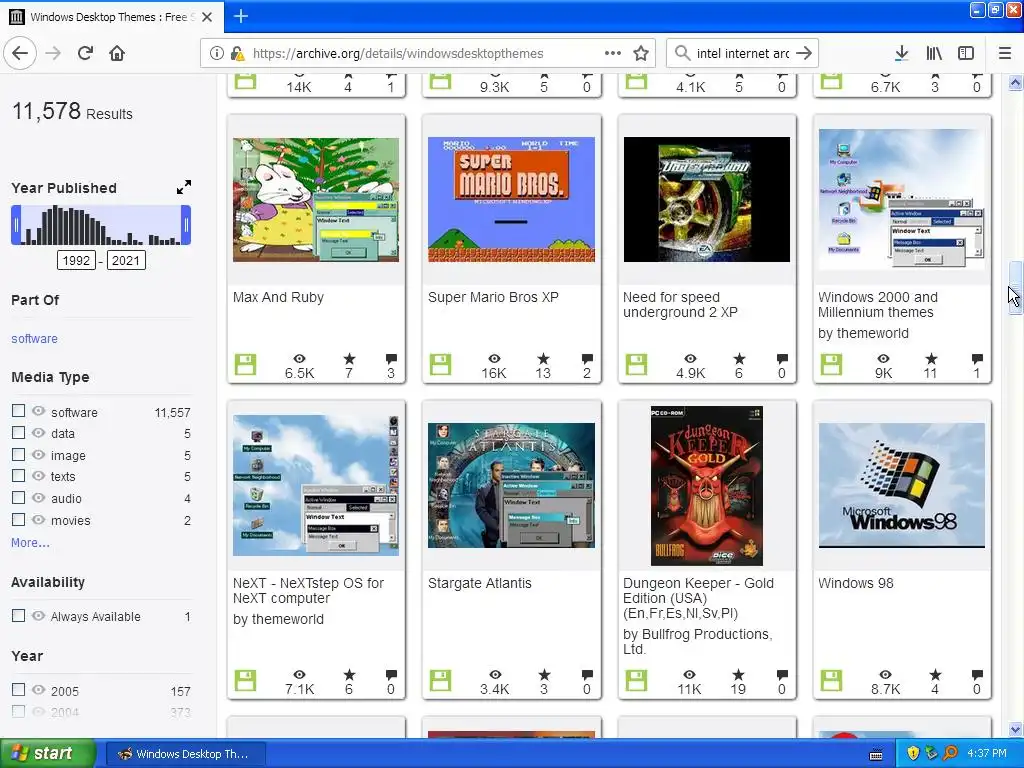Open the Windows Start menu
Viewport: 1024px width, 768px height.
click(47, 754)
